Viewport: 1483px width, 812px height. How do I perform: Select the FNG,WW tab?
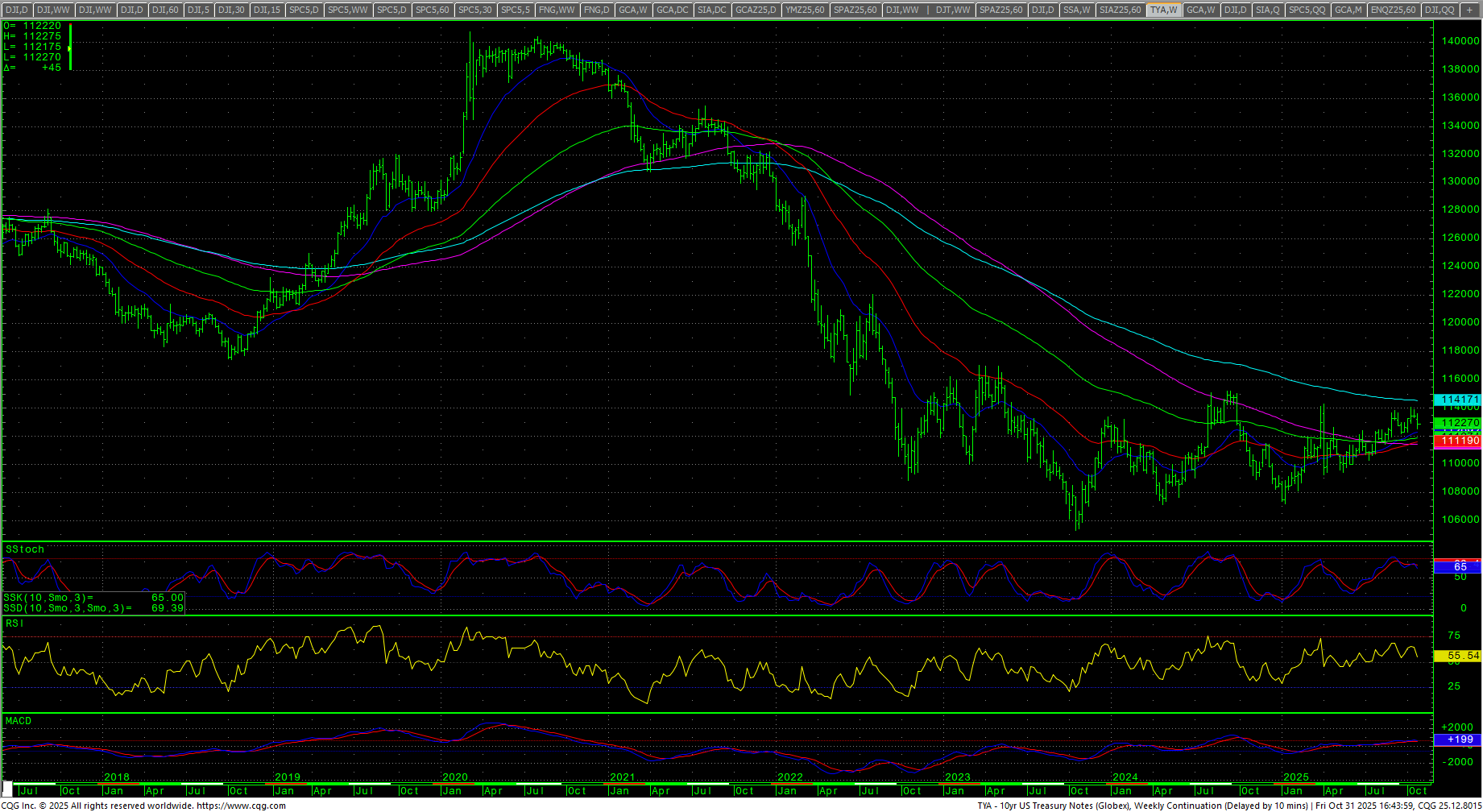click(557, 10)
